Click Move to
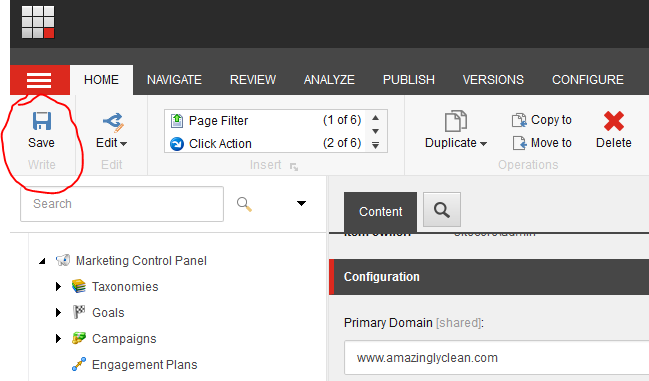Screen dimensions: 649x381 point(542,143)
